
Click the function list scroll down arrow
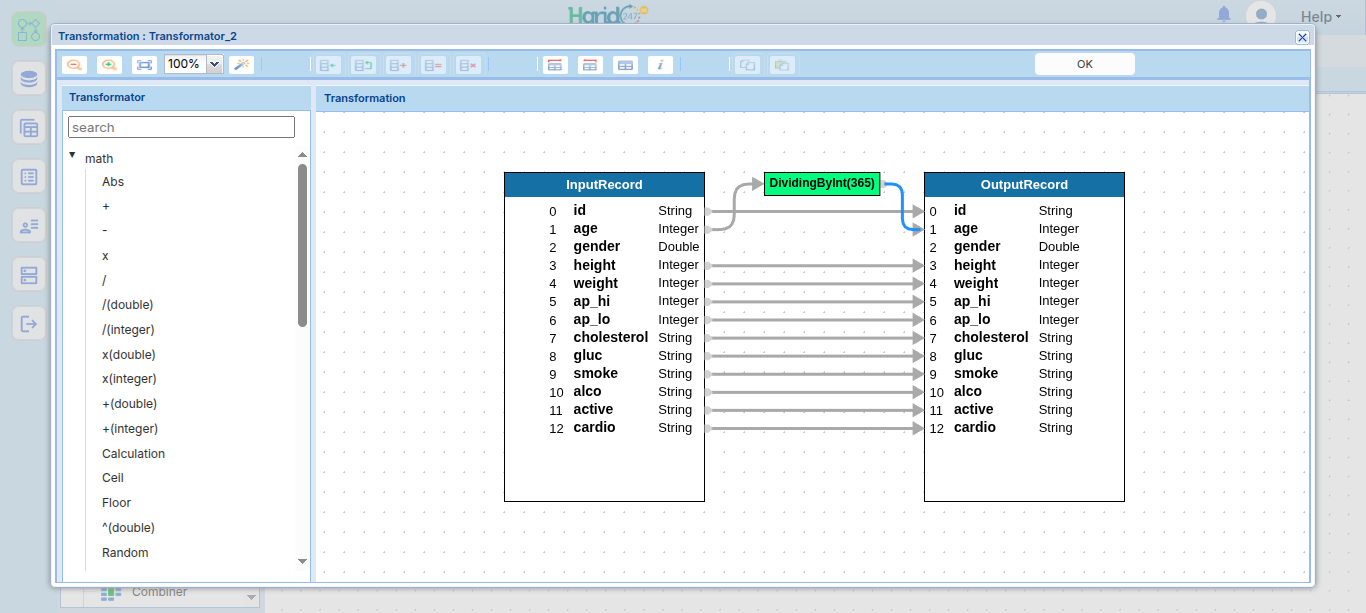click(x=303, y=562)
